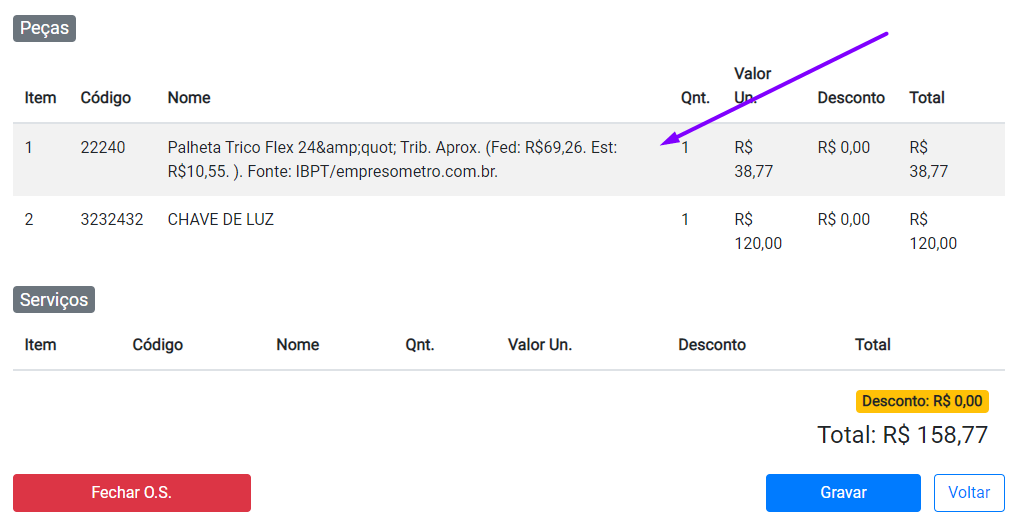The image size is (1018, 524).
Task: Click Nome column header in Peças table
Action: [x=189, y=98]
